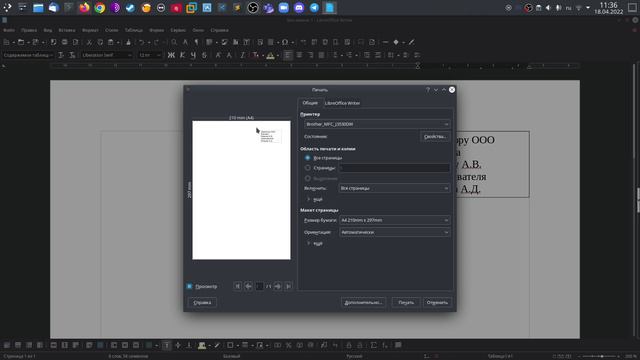Open Discord from the taskbar
The width and height of the screenshot is (640, 360).
coord(299,8)
